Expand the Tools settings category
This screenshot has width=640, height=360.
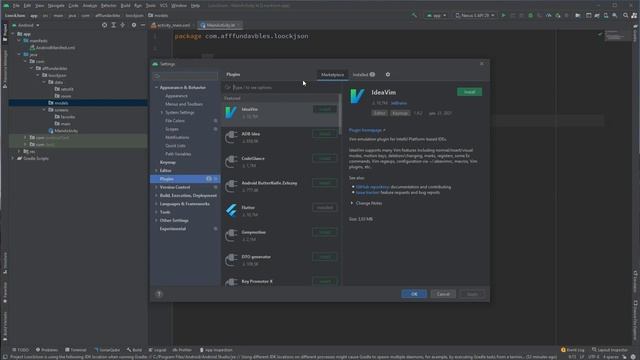(x=156, y=212)
